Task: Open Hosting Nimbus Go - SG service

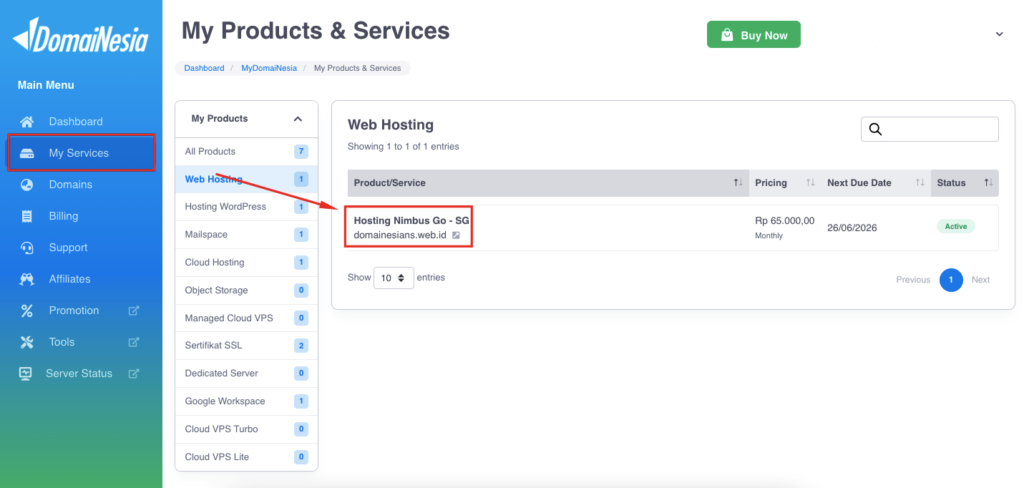Action: tap(411, 221)
